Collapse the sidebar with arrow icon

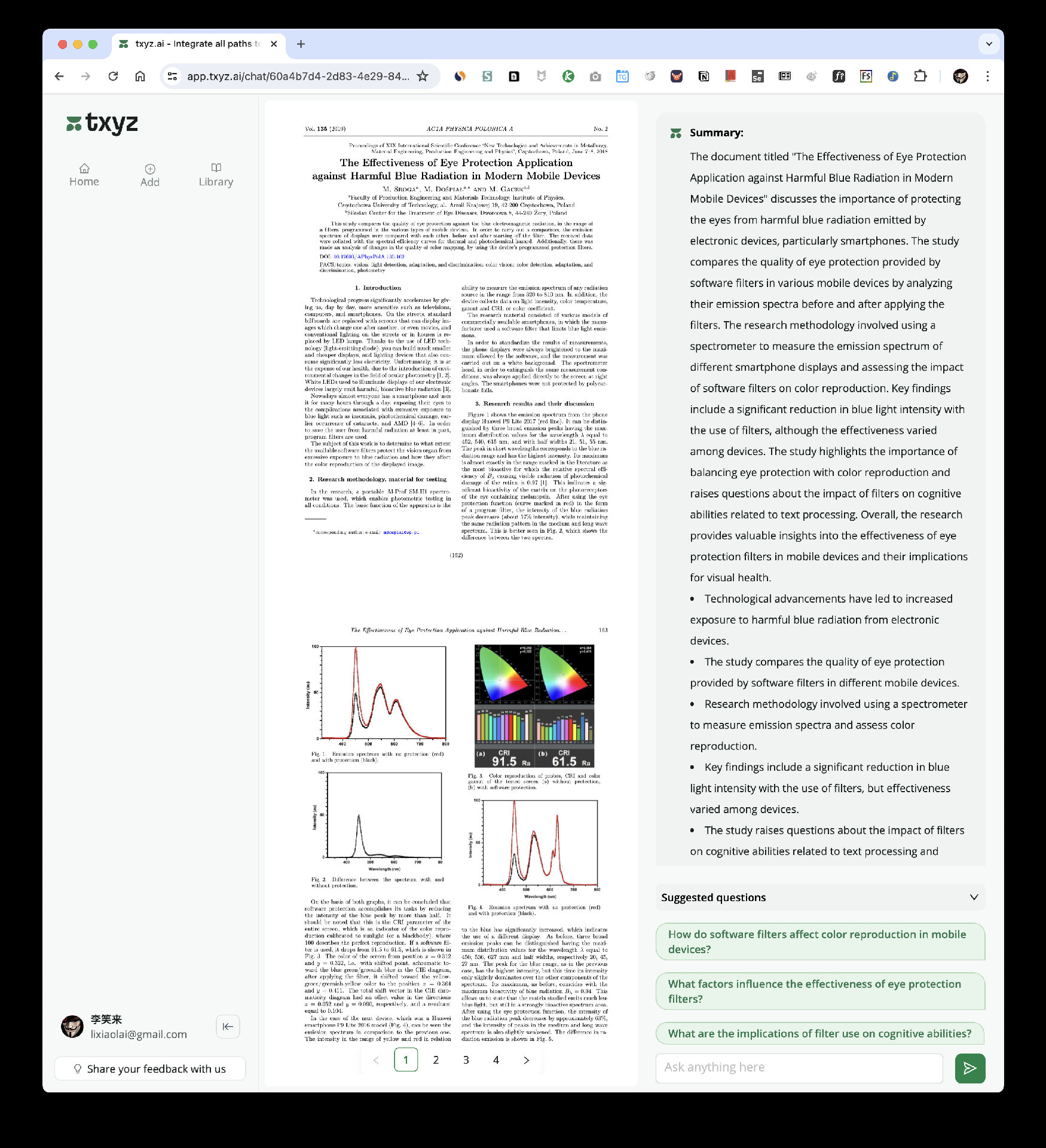coord(228,1027)
